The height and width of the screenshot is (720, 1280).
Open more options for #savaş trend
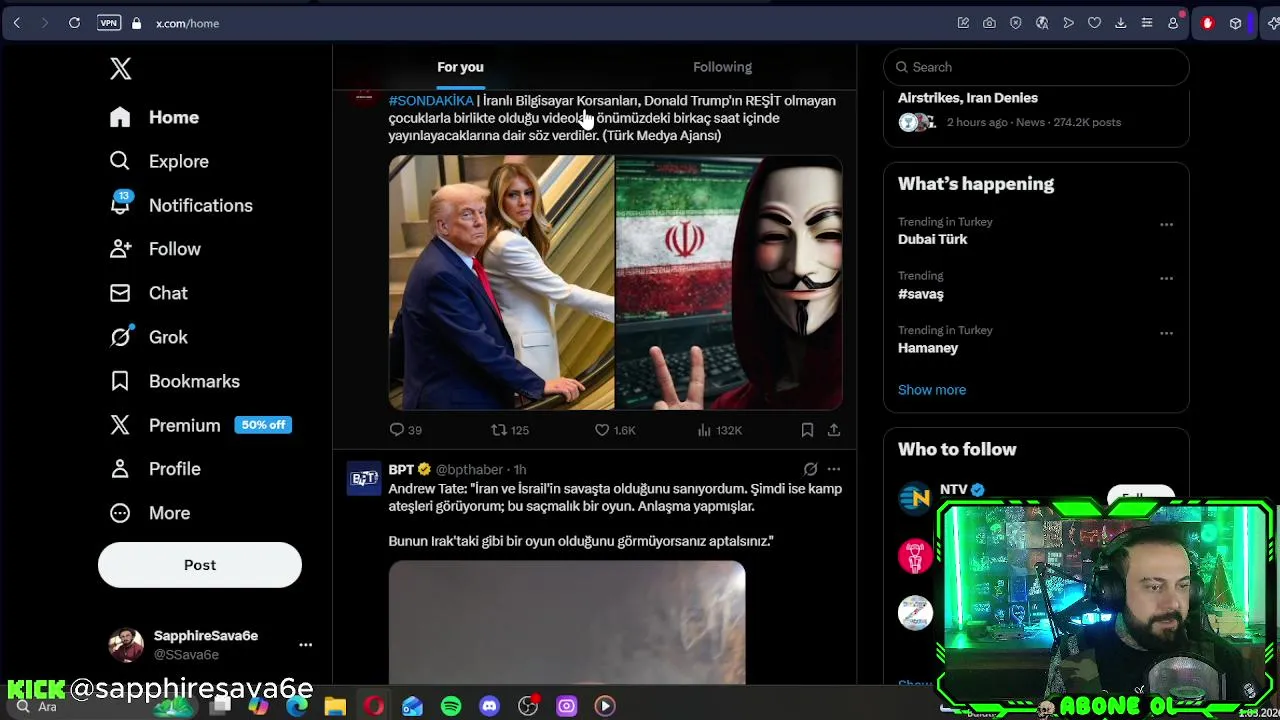1166,279
